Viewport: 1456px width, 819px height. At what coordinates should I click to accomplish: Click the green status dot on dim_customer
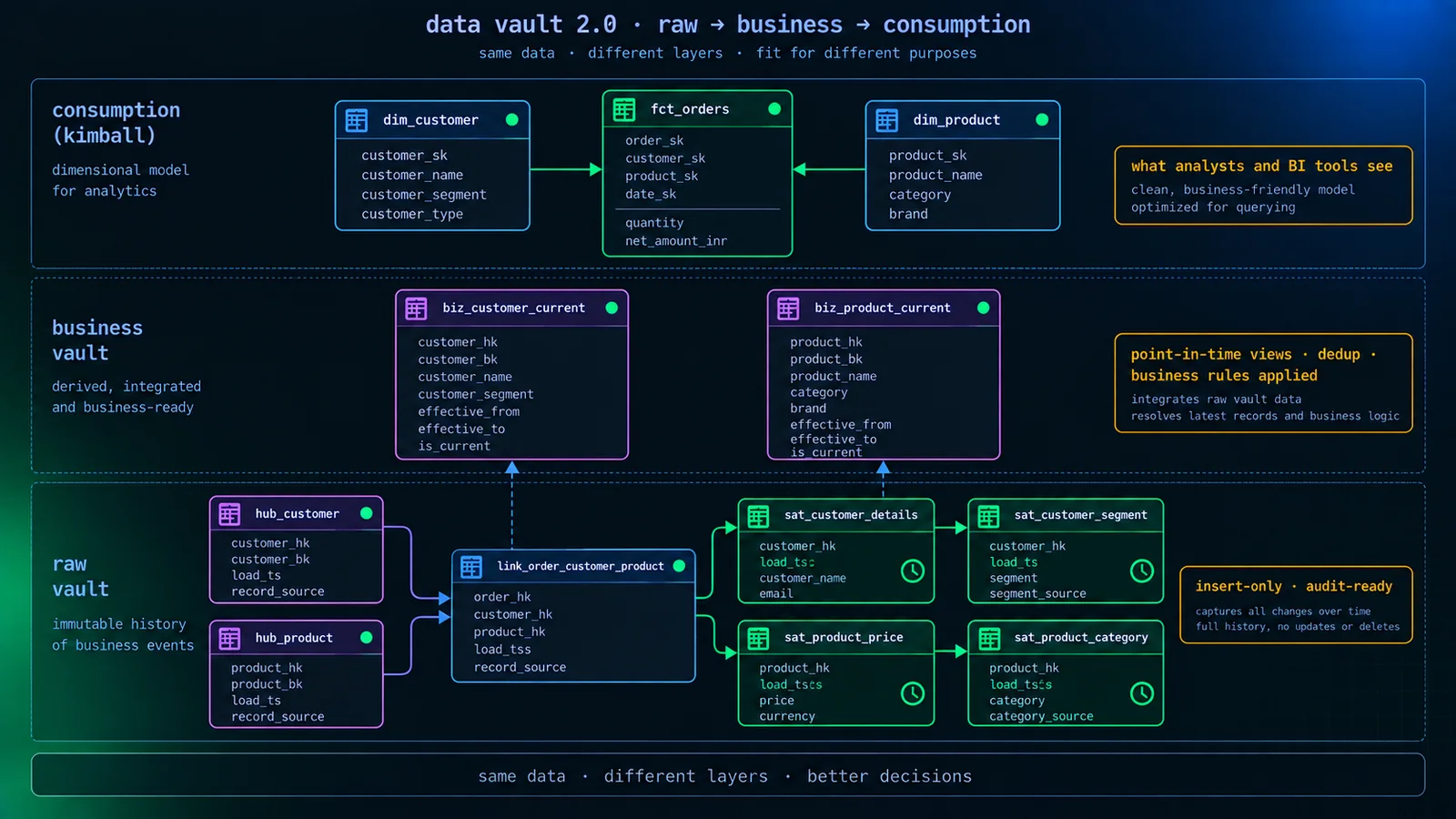[x=512, y=119]
